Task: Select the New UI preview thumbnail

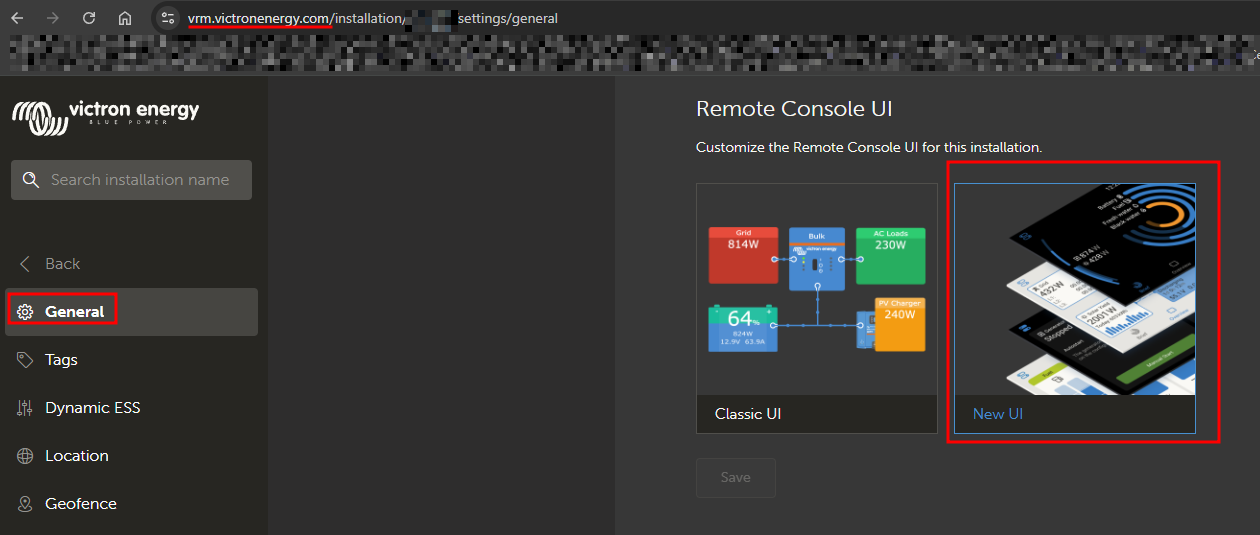Action: pos(1075,289)
